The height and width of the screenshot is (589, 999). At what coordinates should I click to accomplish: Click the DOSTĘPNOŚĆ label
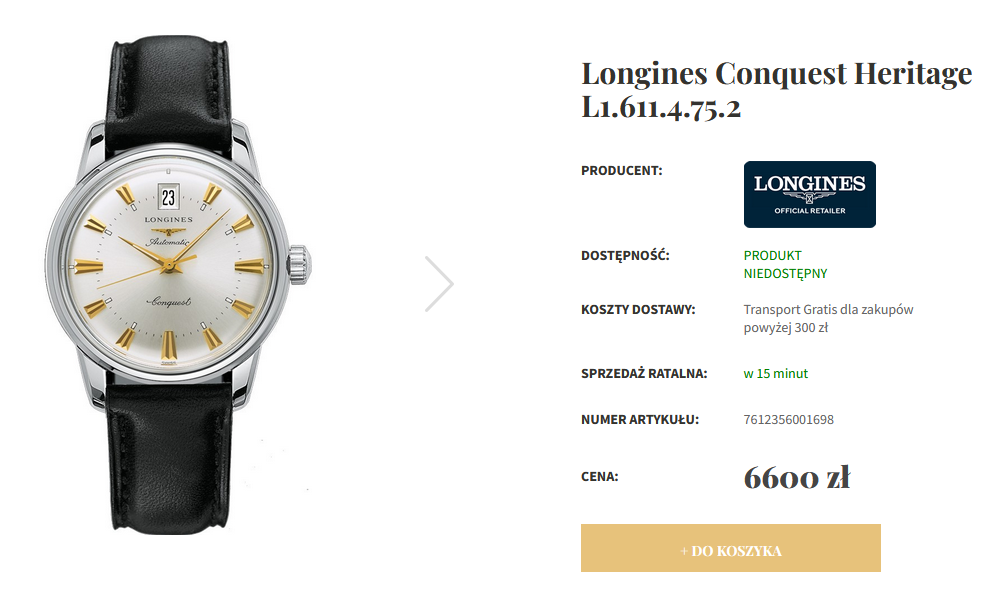point(625,256)
